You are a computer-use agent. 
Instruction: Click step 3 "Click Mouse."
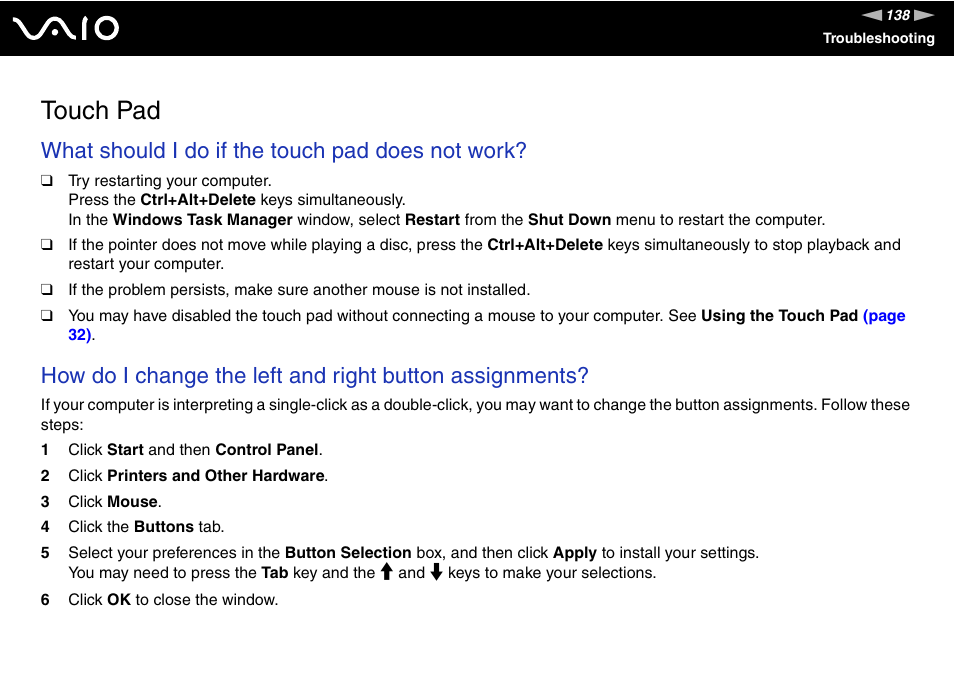coord(114,502)
